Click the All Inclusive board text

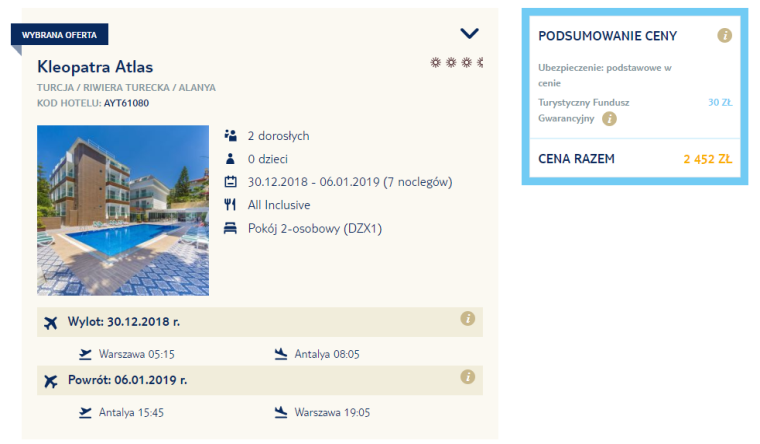[x=279, y=205]
